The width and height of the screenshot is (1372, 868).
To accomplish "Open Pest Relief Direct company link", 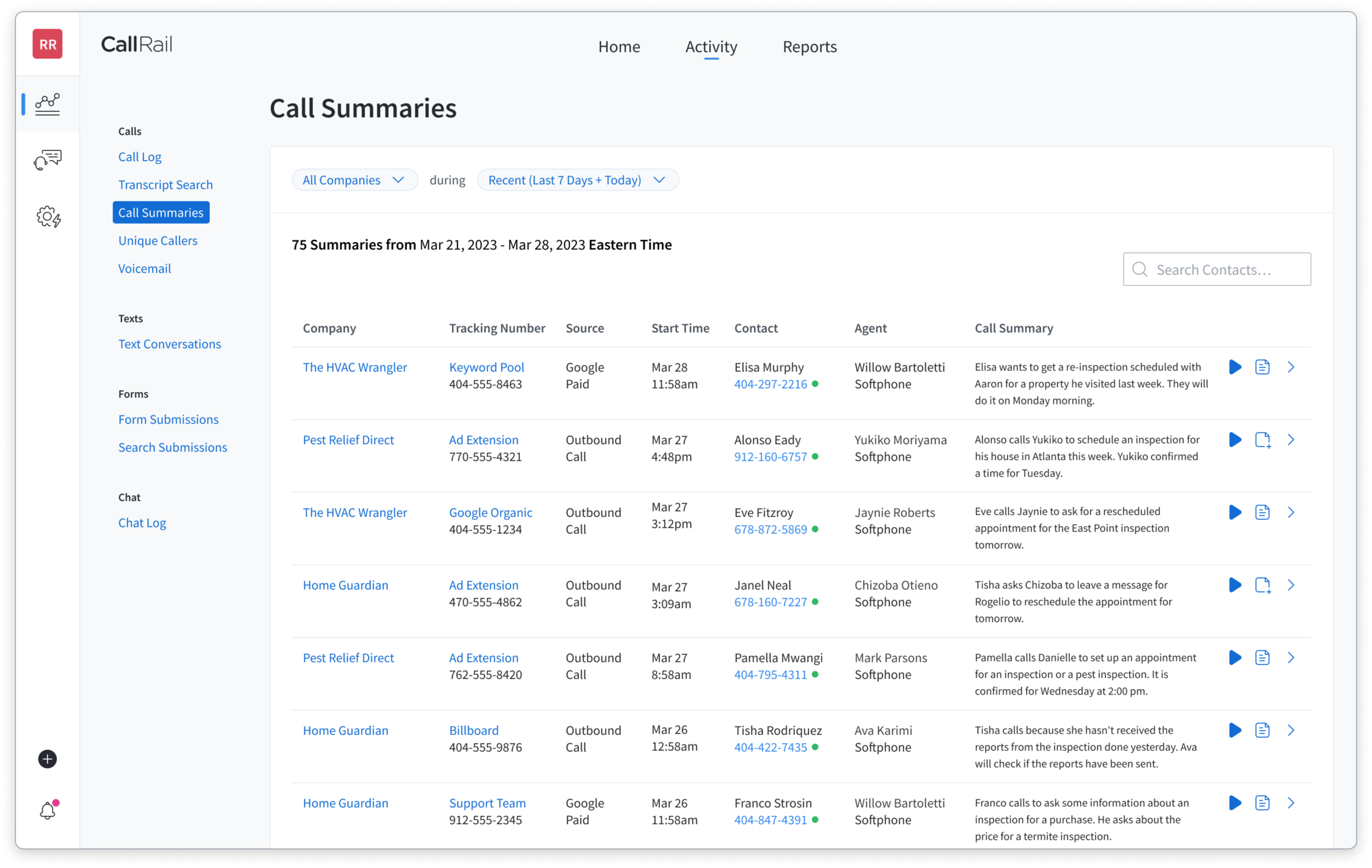I will 348,440.
